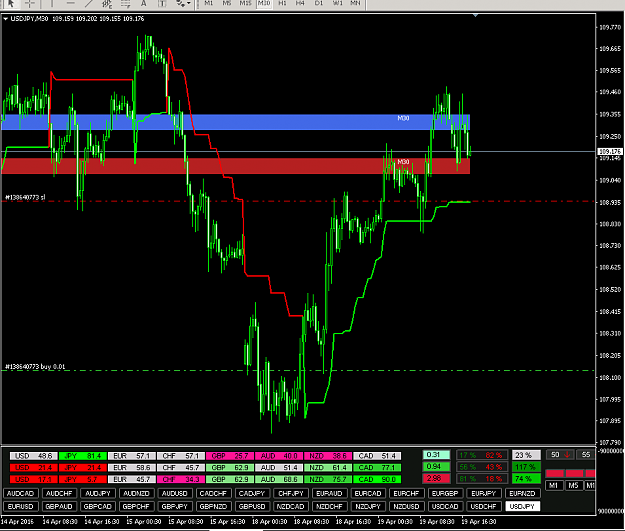Click the '55' value box

click(586, 454)
